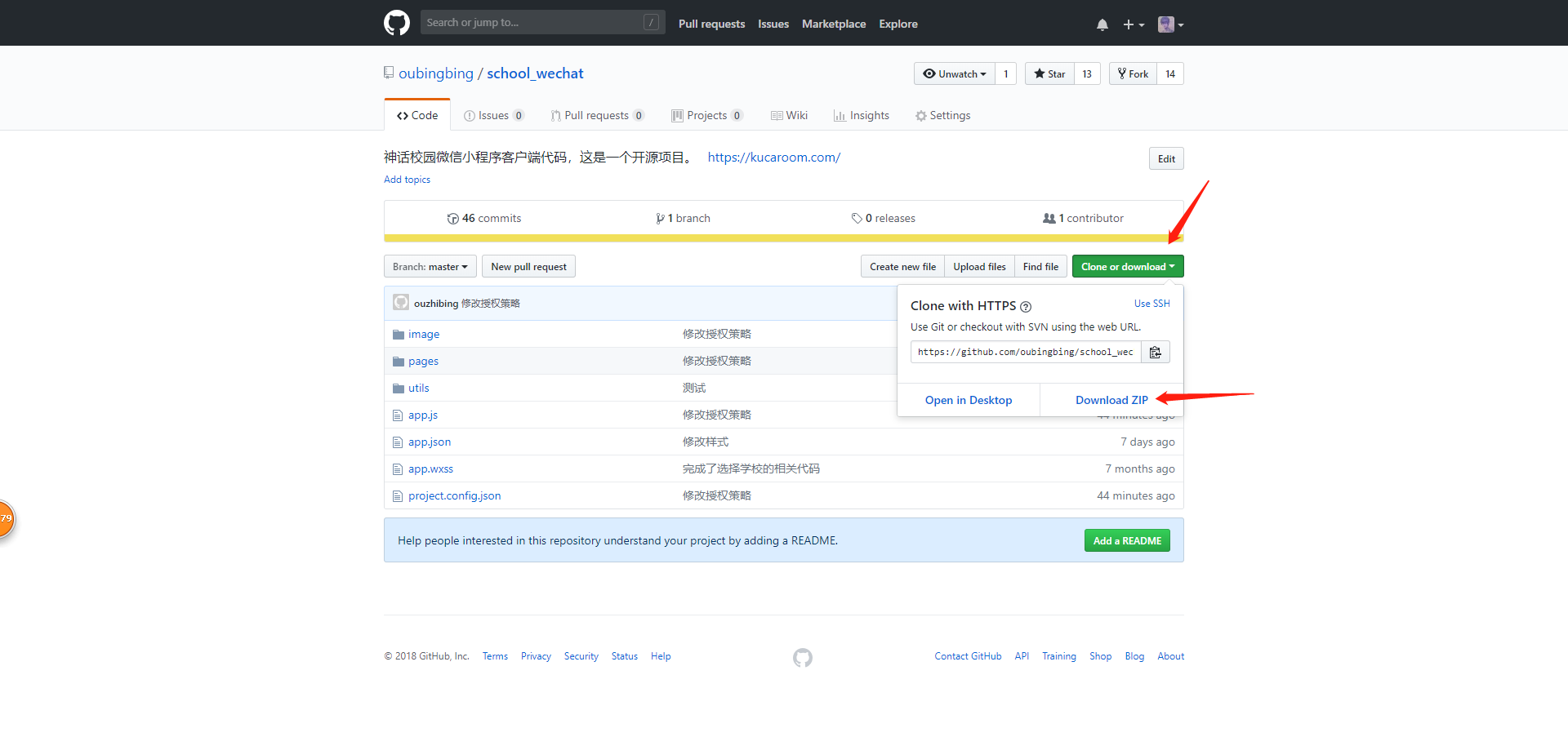Screen dimensions: 1568x755
Task: Open the footer Contact GitHub link
Action: click(968, 656)
